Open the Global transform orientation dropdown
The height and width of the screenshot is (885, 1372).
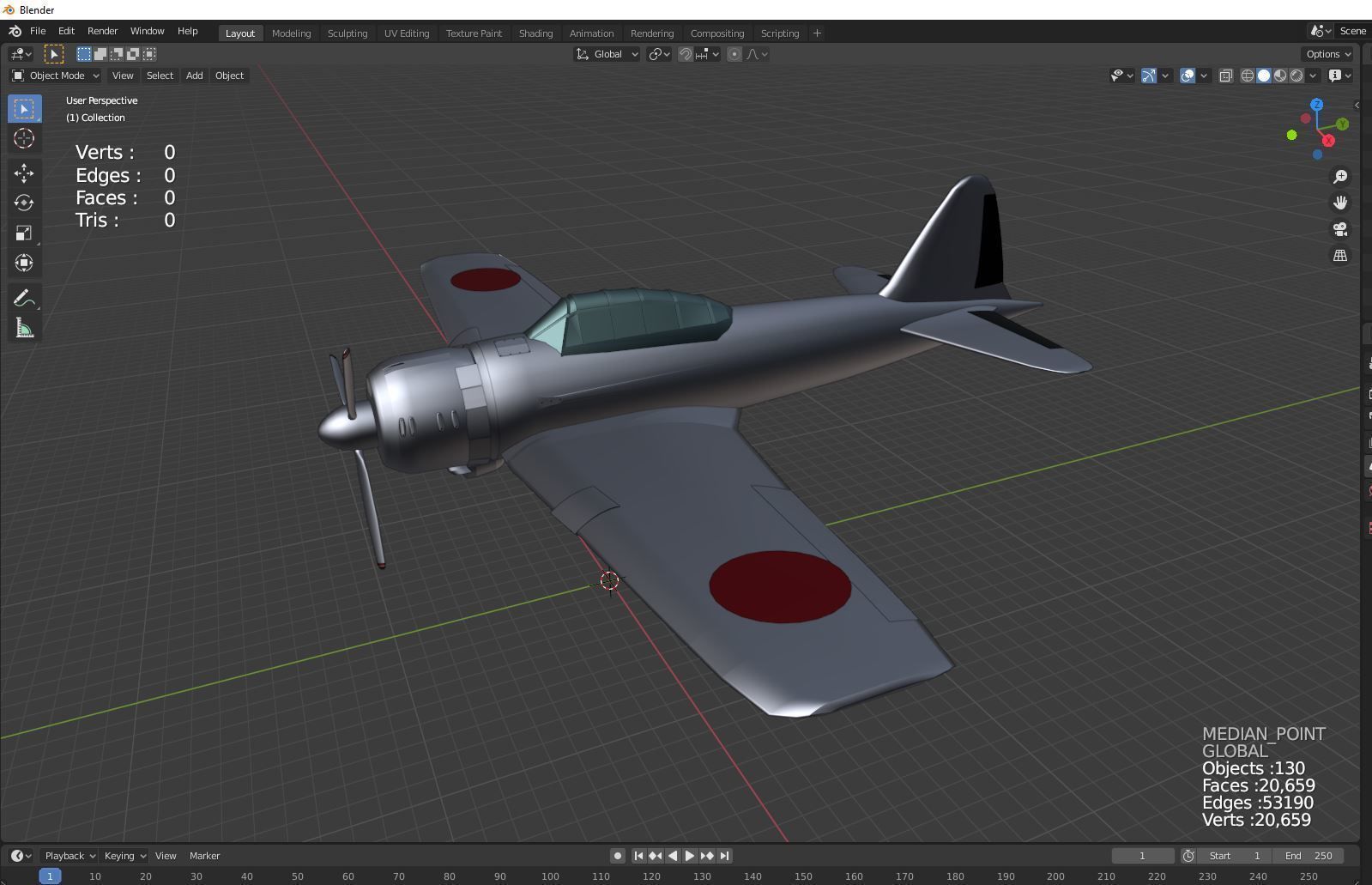tap(607, 54)
